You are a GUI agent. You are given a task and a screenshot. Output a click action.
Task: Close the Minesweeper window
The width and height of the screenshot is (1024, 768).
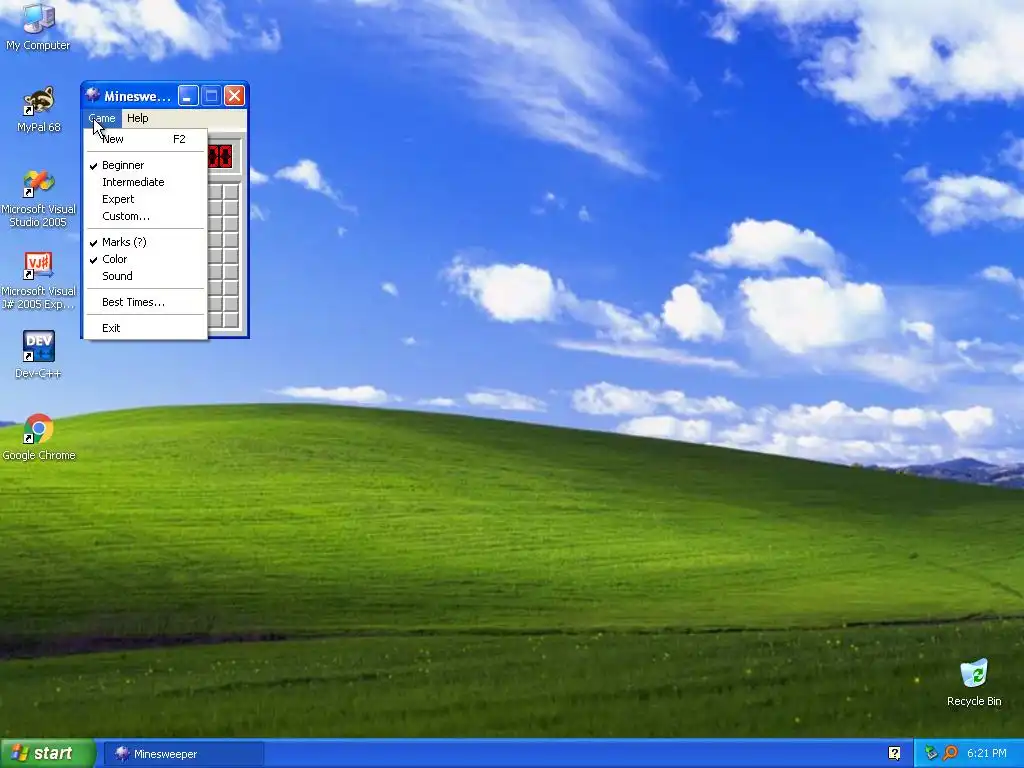pos(234,96)
